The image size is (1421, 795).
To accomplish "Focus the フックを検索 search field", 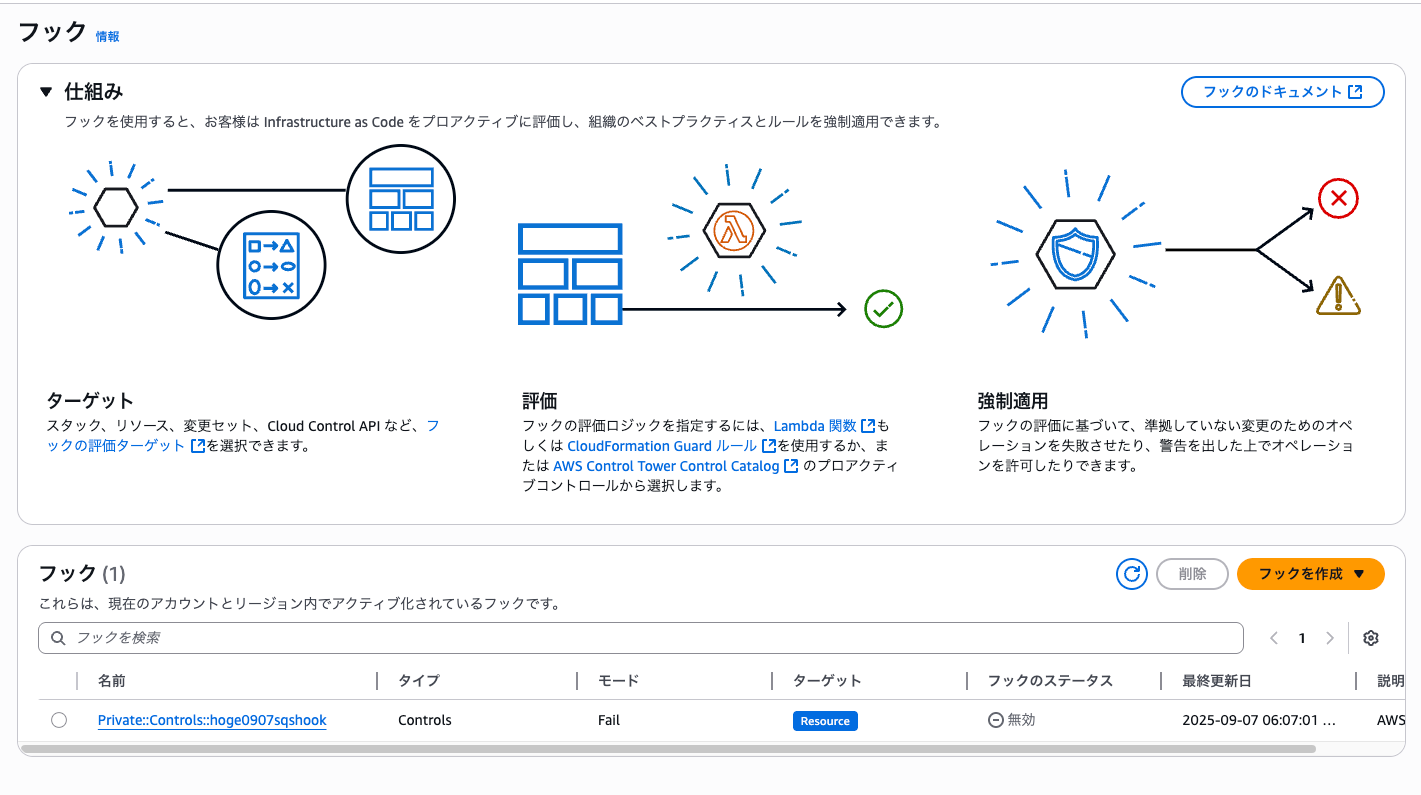I will (x=641, y=638).
